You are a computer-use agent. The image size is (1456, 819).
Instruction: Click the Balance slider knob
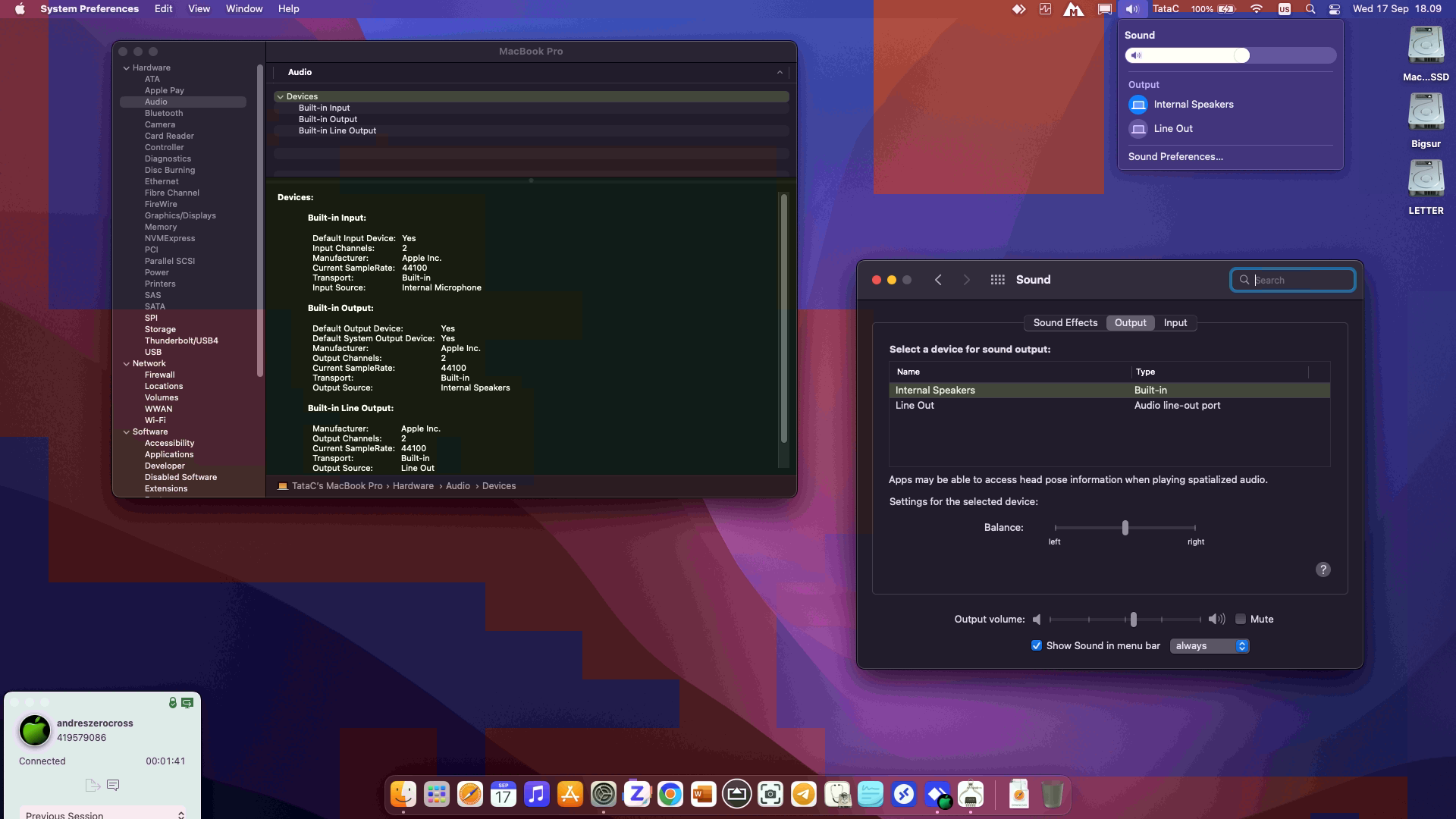click(1125, 527)
